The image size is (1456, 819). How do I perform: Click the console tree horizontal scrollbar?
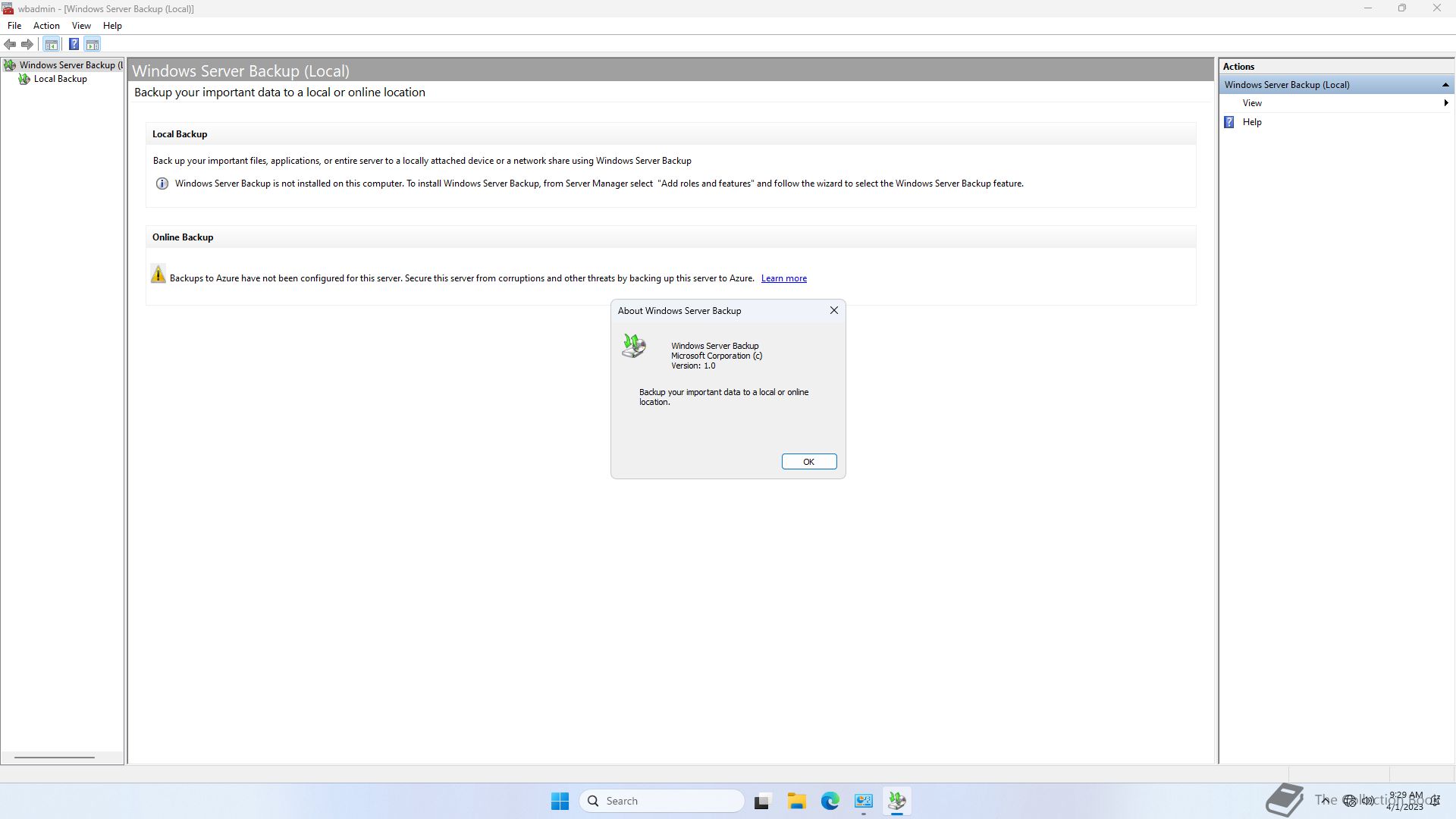pyautogui.click(x=55, y=757)
